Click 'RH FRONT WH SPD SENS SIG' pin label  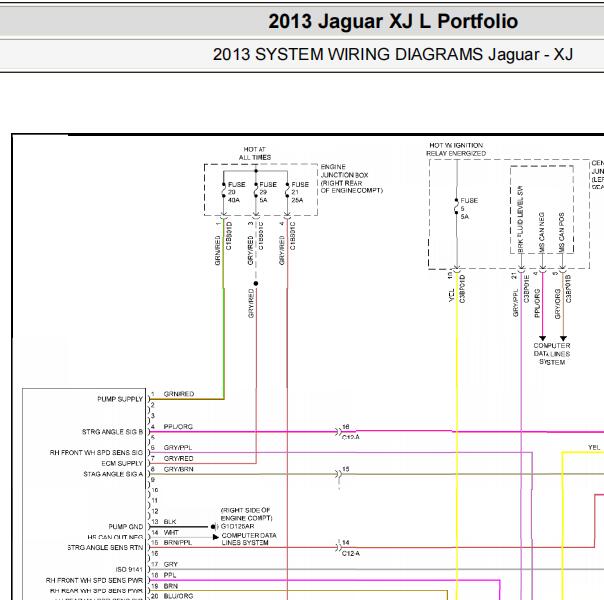(x=96, y=453)
